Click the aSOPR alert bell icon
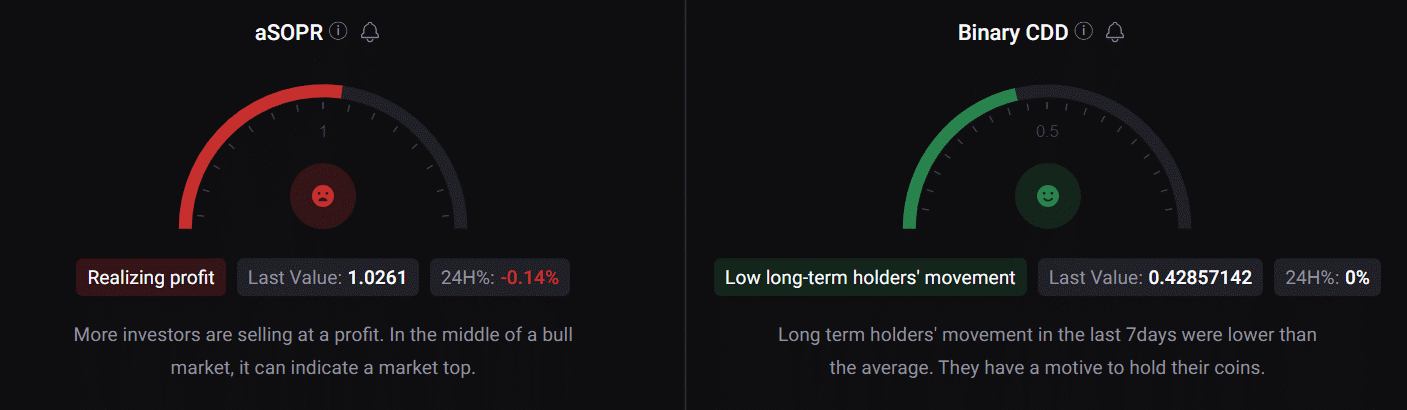1407x410 pixels. pyautogui.click(x=370, y=32)
